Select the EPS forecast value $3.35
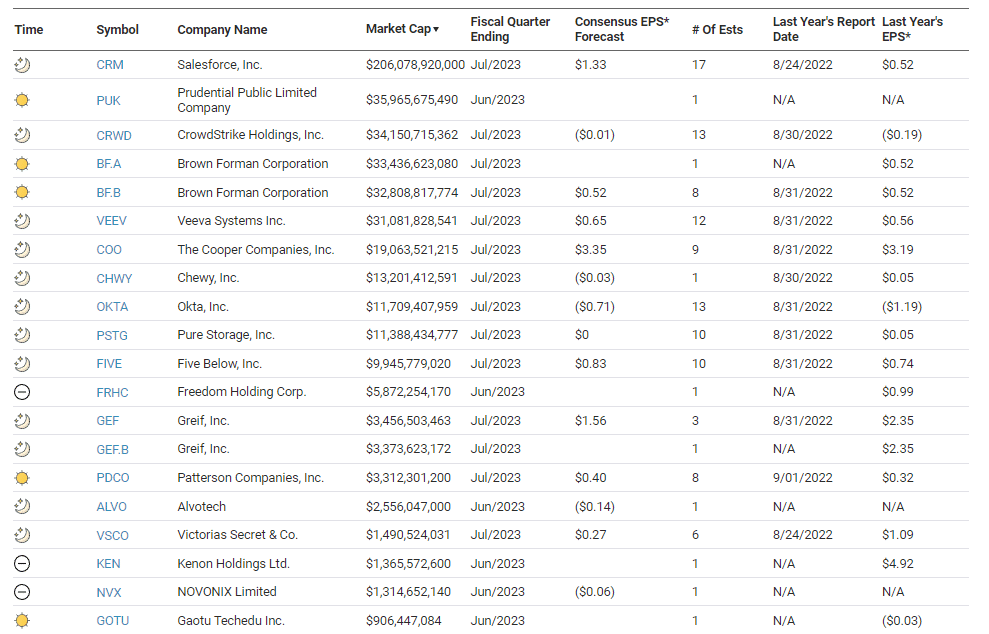Screen dimensions: 989x634 coord(590,250)
